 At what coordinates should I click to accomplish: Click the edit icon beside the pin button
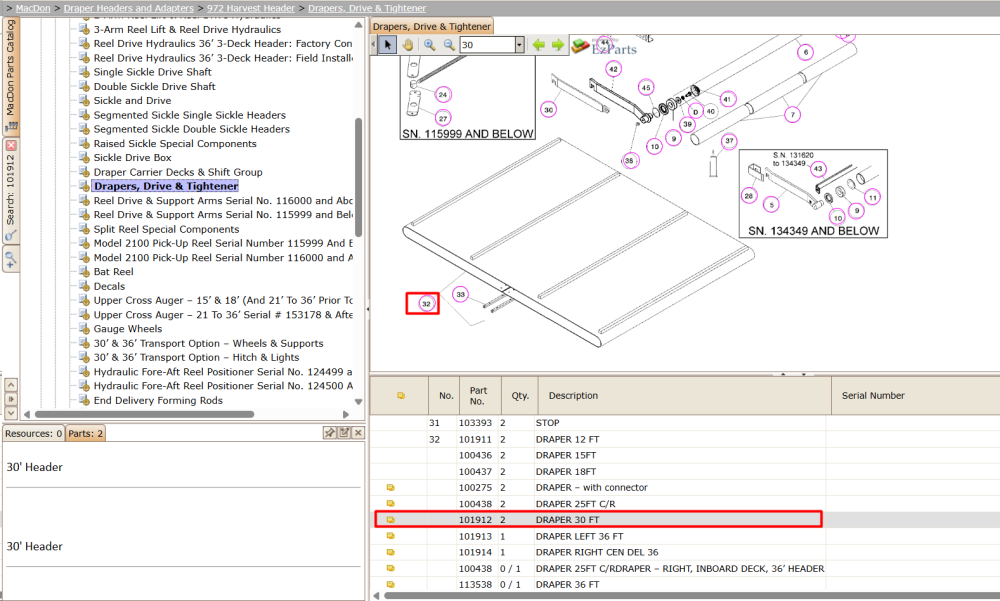(x=344, y=433)
